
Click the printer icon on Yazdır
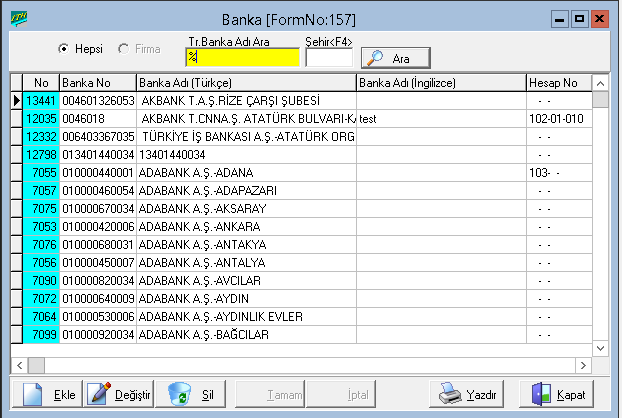(x=449, y=394)
